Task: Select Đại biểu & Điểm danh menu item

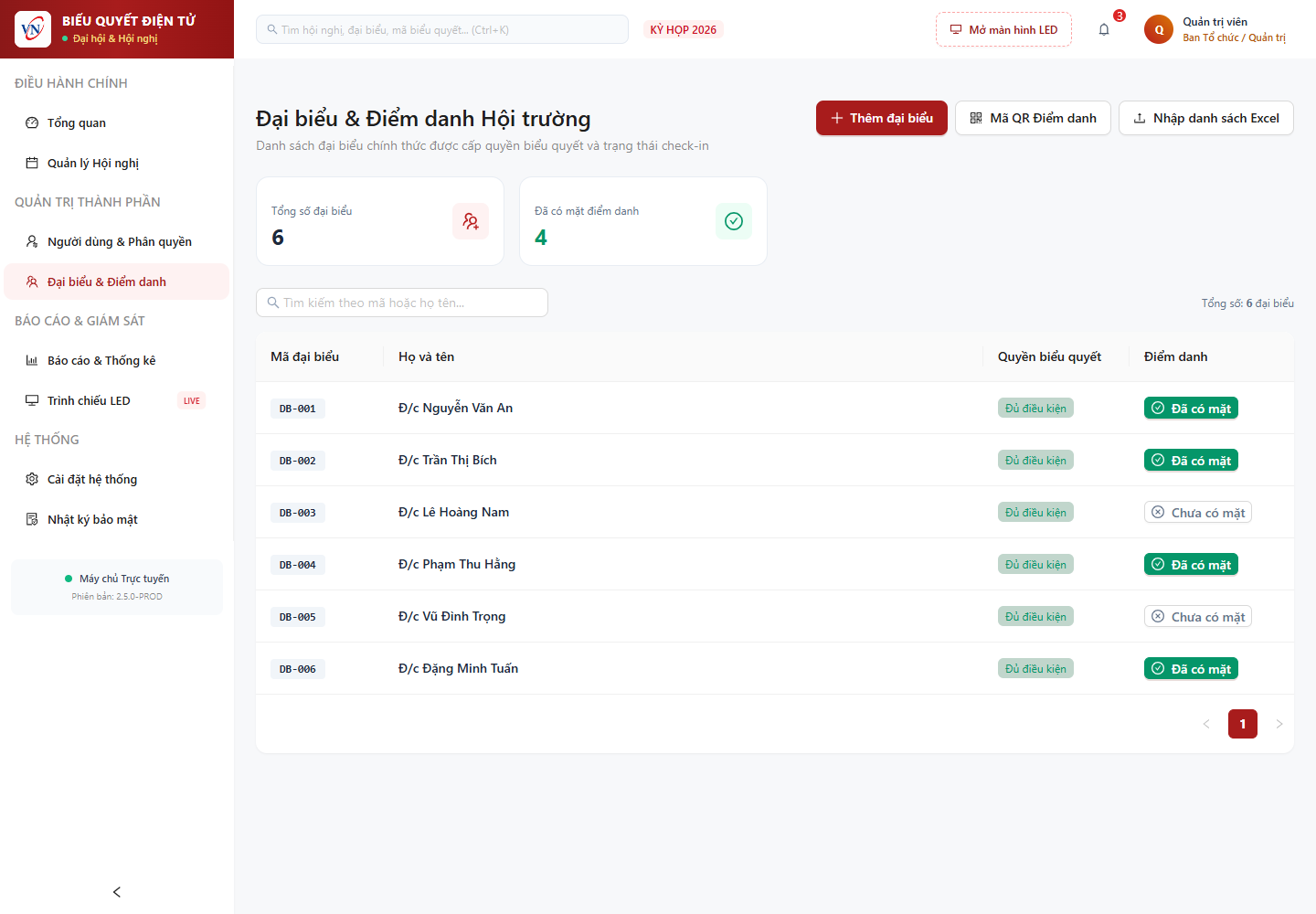Action: pyautogui.click(x=117, y=282)
